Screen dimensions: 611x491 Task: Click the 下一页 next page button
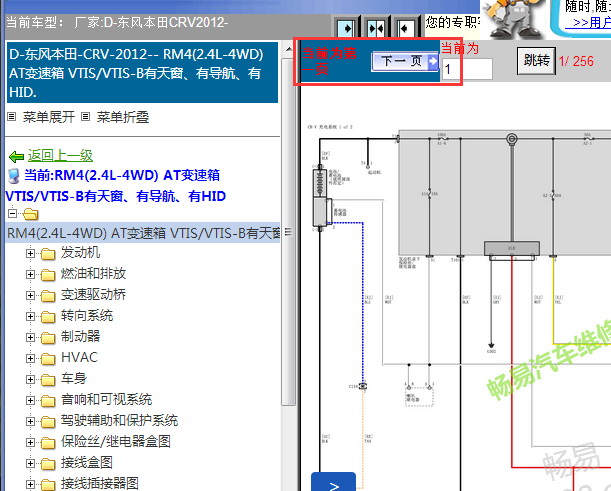pyautogui.click(x=405, y=61)
